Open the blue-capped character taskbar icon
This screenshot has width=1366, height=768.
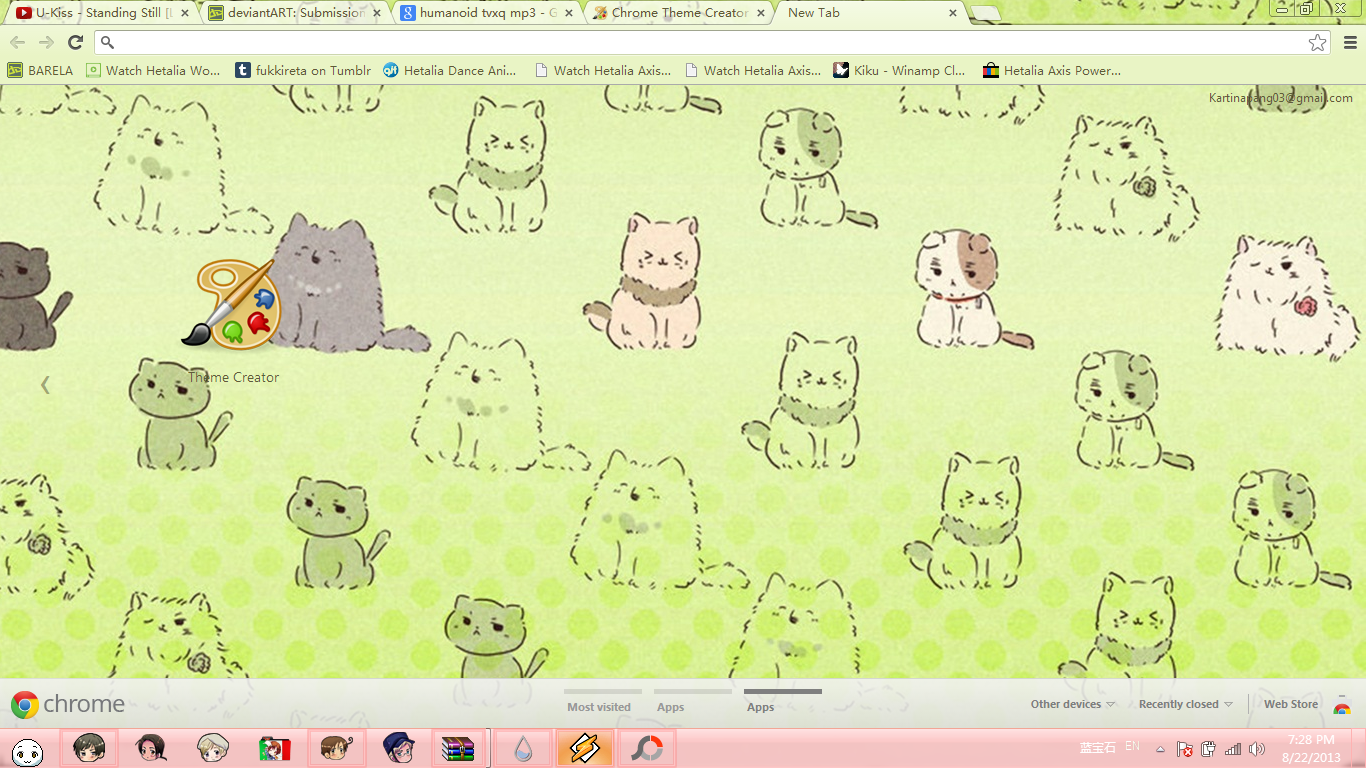tap(398, 748)
